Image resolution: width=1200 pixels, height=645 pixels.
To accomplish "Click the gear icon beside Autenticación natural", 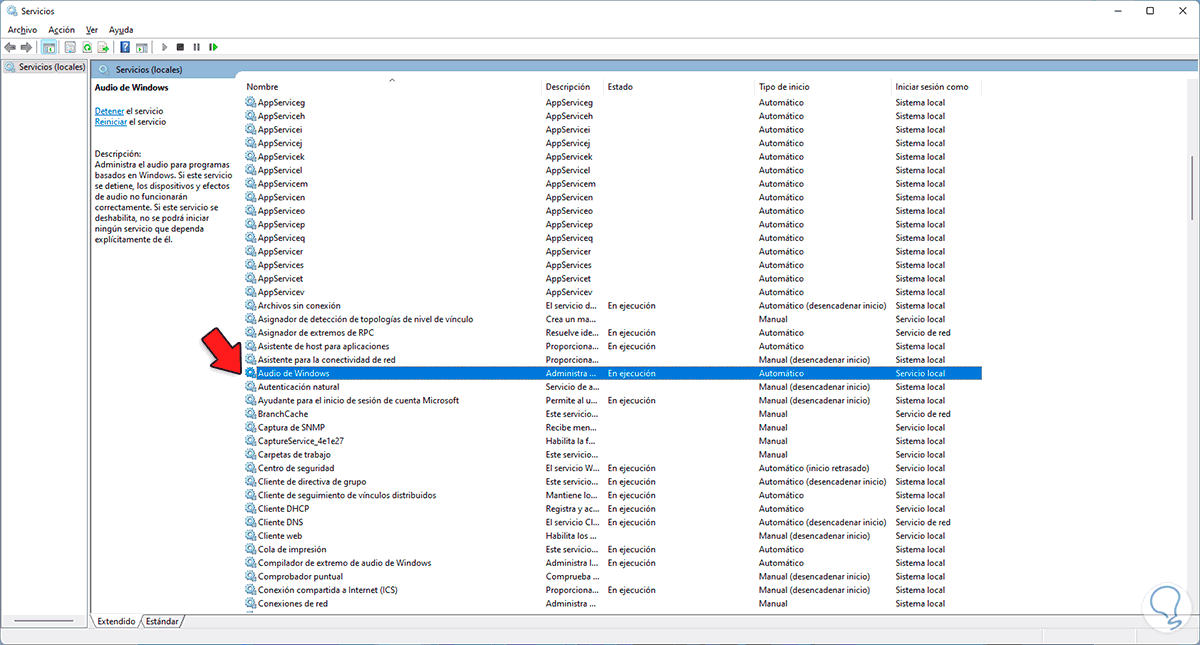I will (x=251, y=386).
